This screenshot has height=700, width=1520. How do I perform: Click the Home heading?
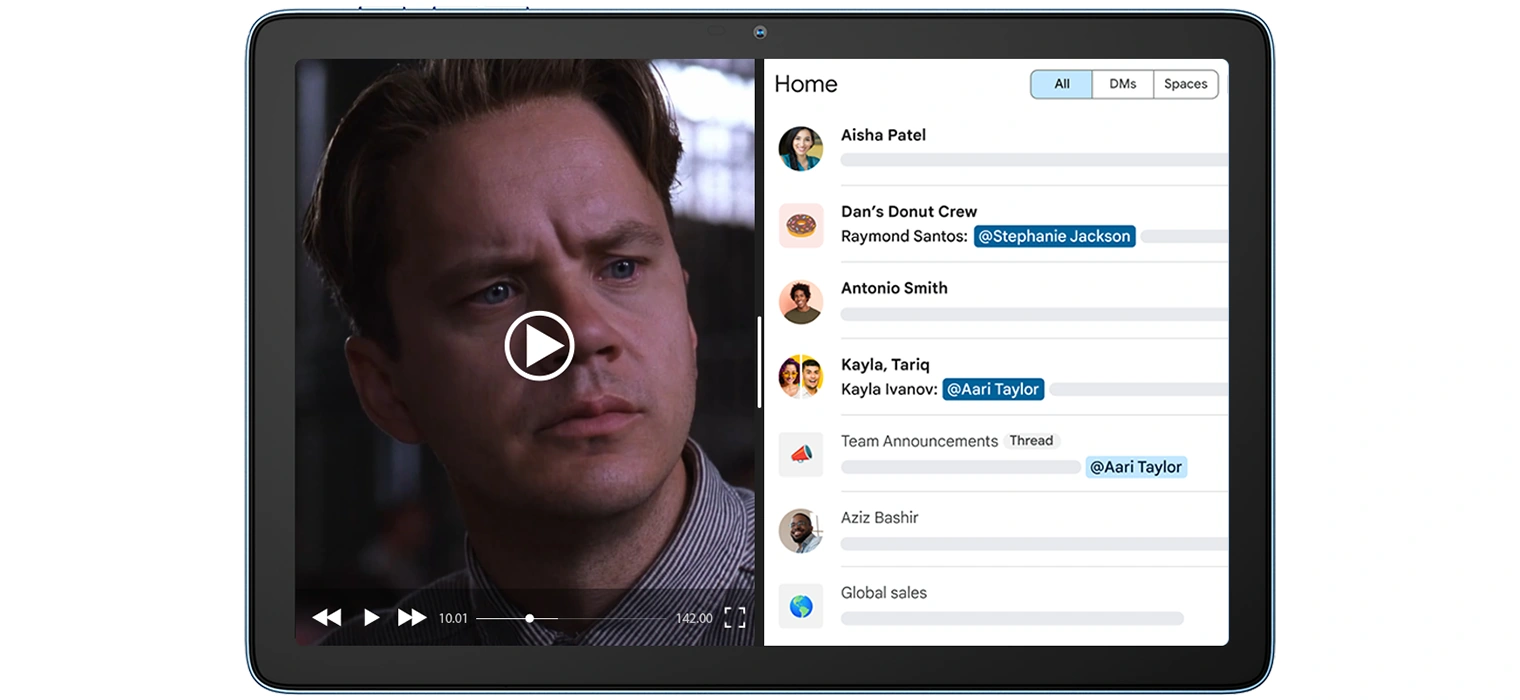pos(806,84)
